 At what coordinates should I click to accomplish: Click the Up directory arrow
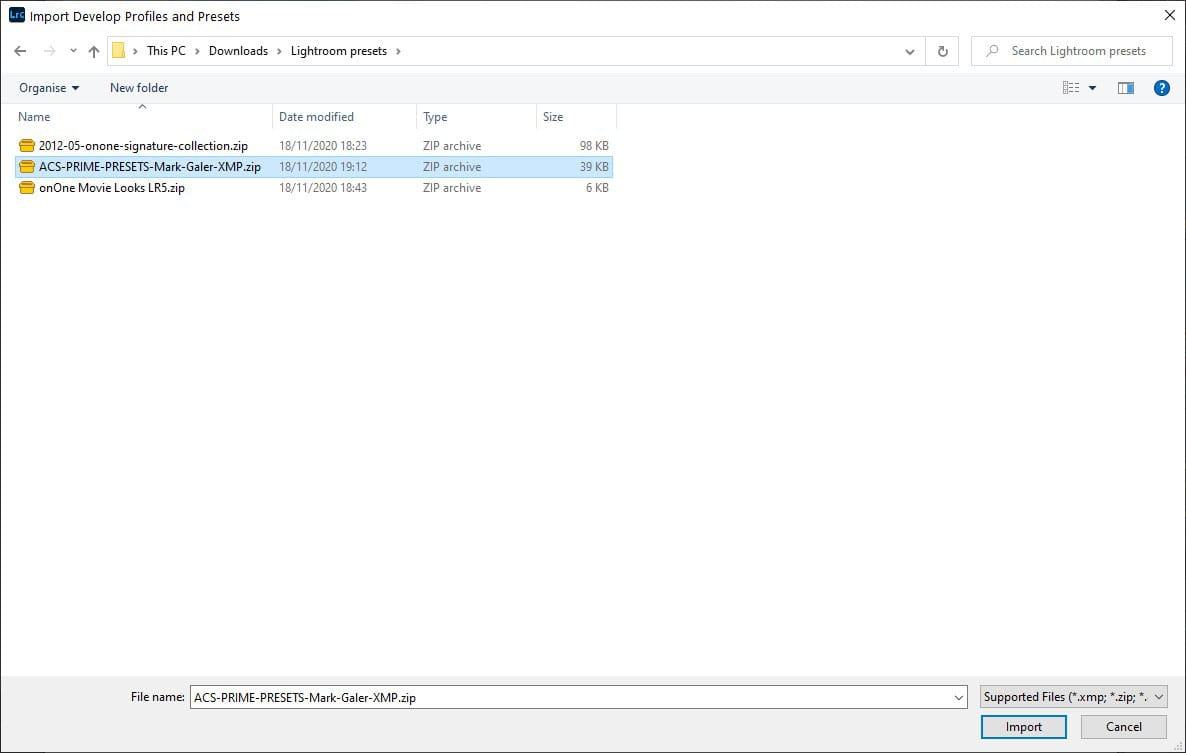tap(94, 51)
